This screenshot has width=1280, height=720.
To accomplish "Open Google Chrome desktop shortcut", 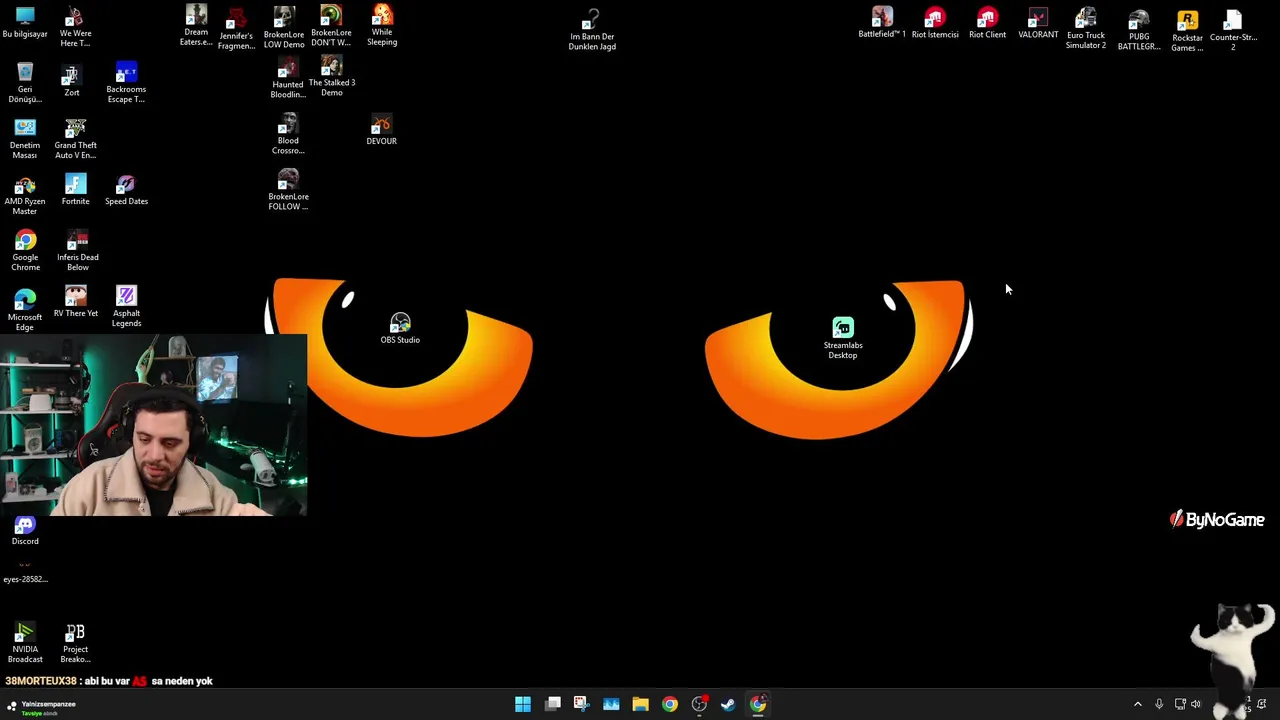I will tap(25, 250).
